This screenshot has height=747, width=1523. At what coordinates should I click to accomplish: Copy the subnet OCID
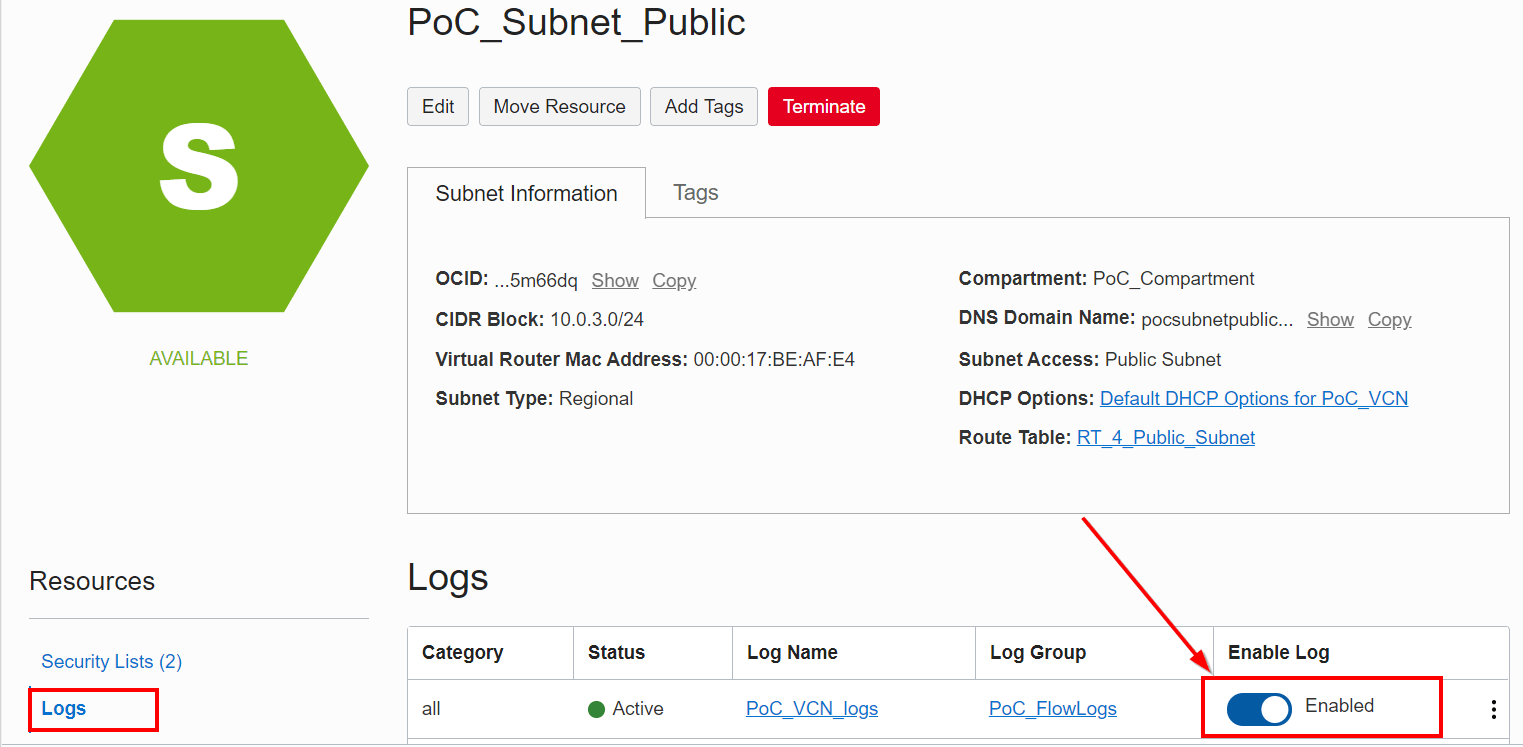coord(673,280)
